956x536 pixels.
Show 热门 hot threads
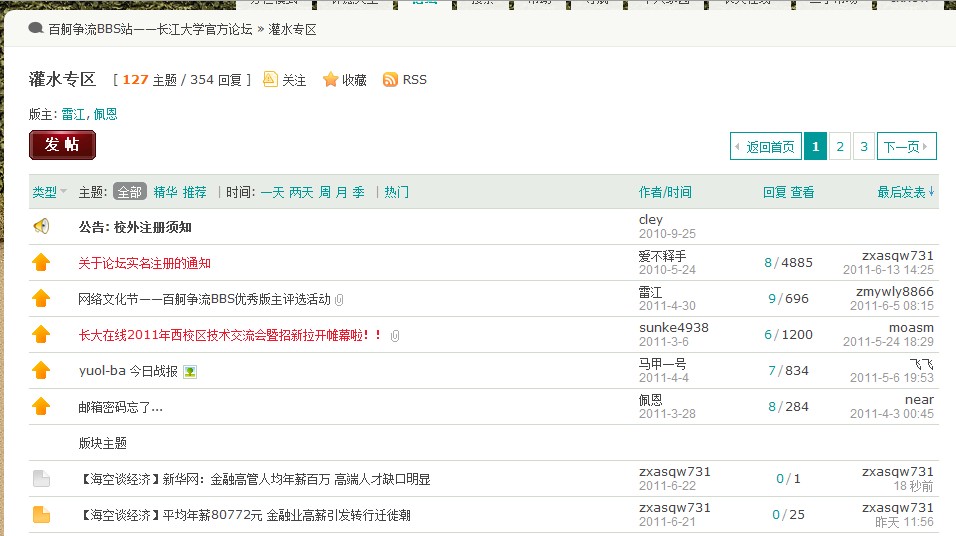[x=396, y=192]
